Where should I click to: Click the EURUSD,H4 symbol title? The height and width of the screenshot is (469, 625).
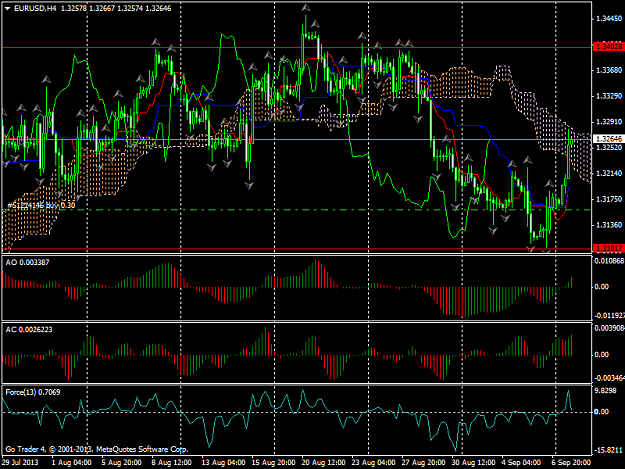tap(35, 8)
